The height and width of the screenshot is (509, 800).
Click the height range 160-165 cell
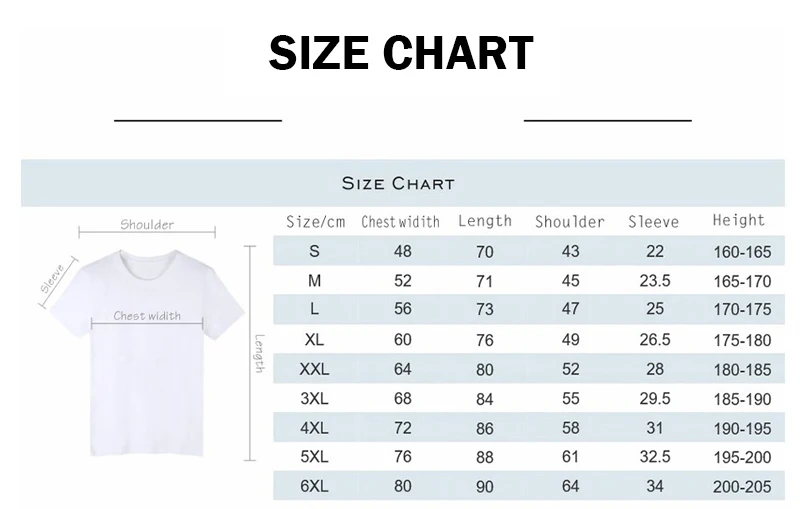tap(742, 253)
